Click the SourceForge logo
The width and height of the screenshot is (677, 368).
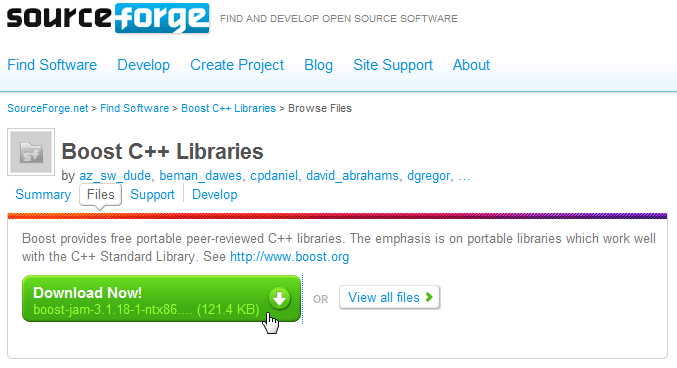108,18
